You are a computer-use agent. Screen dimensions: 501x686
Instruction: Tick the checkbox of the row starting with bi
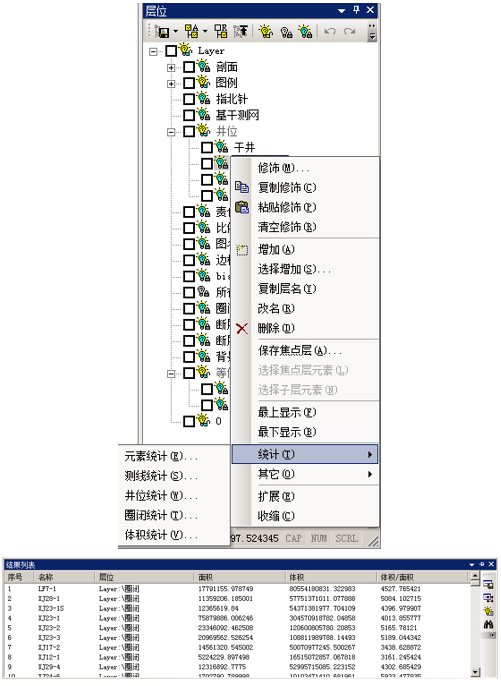[189, 276]
